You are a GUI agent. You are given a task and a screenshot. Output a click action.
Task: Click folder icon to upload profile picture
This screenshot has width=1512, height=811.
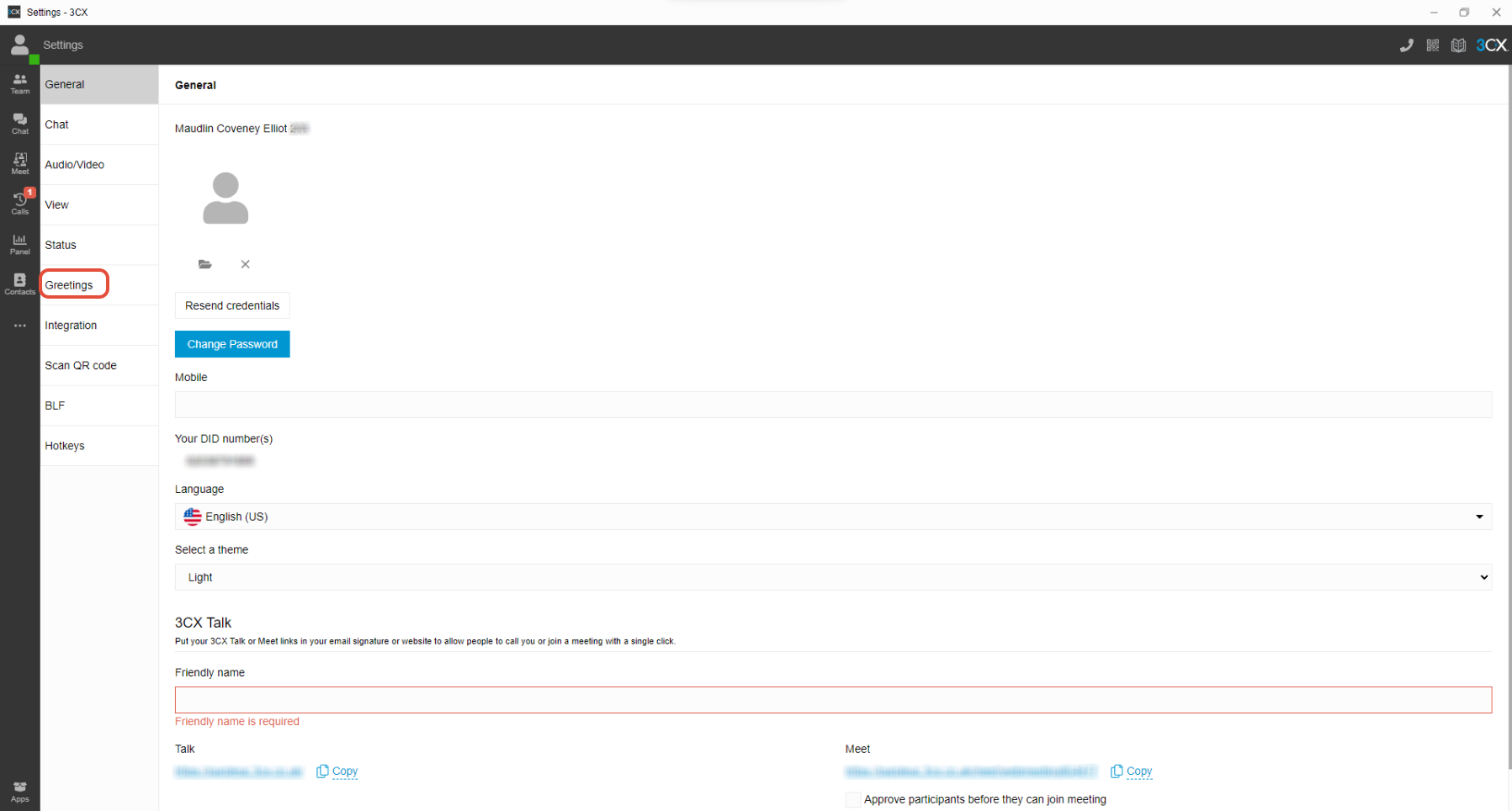(205, 264)
